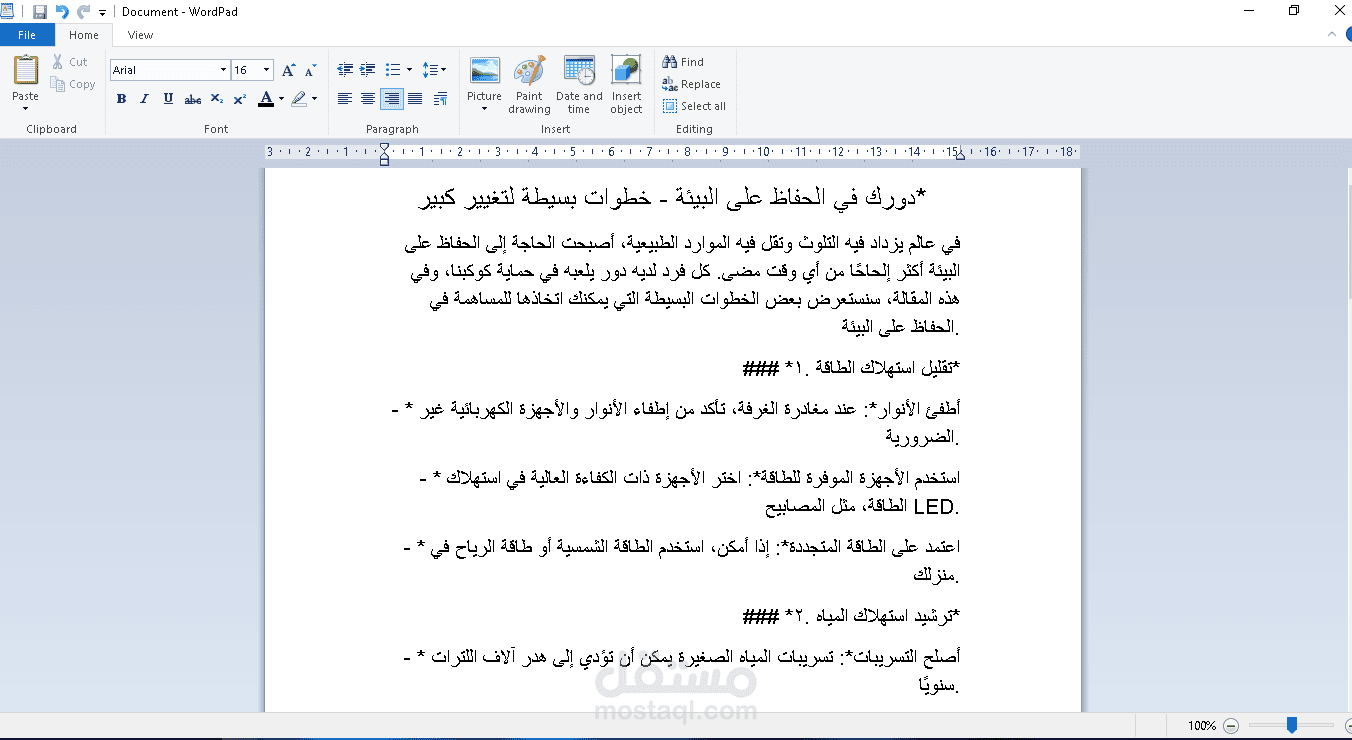
Task: Click Insert object
Action: click(x=626, y=85)
